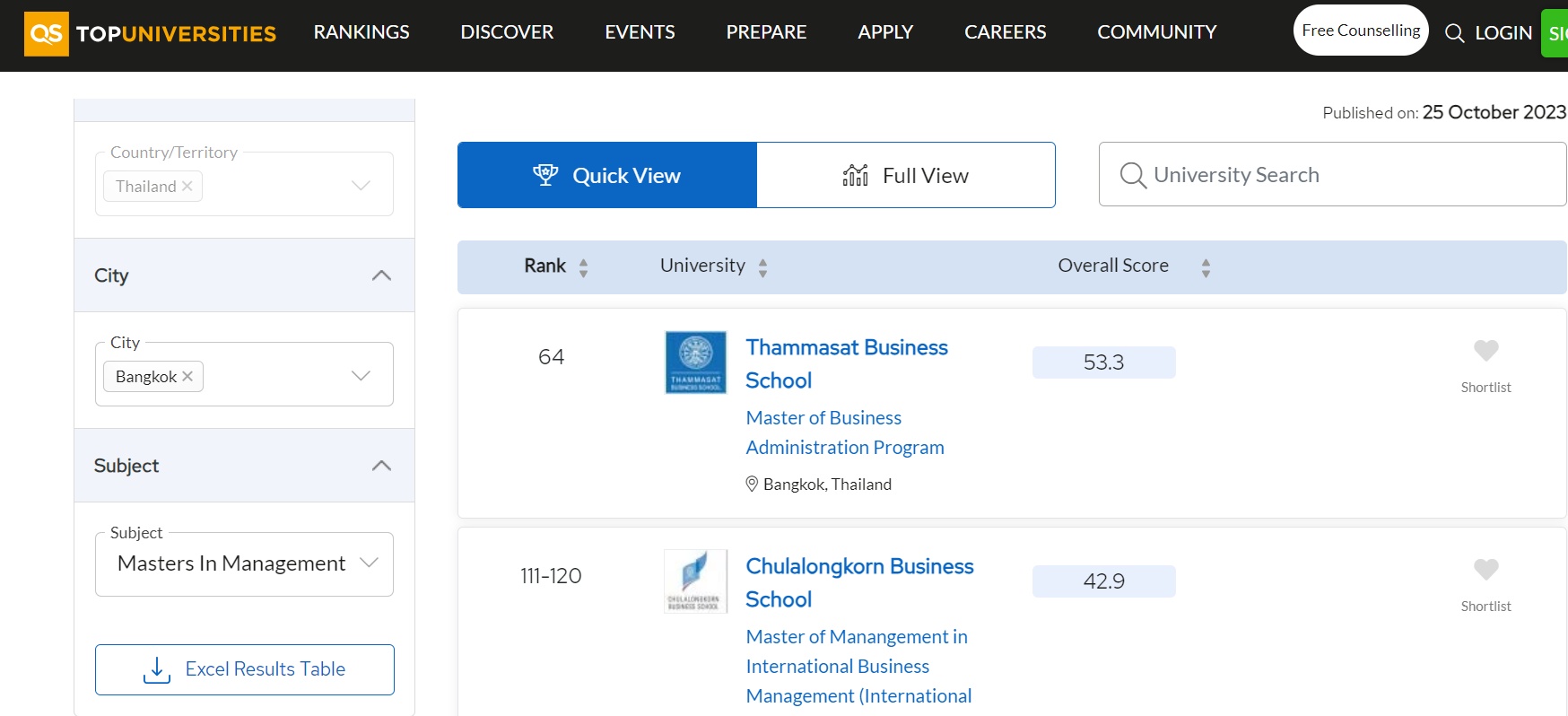This screenshot has width=1568, height=716.
Task: Open the Master of Business Administration Program link
Action: pyautogui.click(x=845, y=432)
